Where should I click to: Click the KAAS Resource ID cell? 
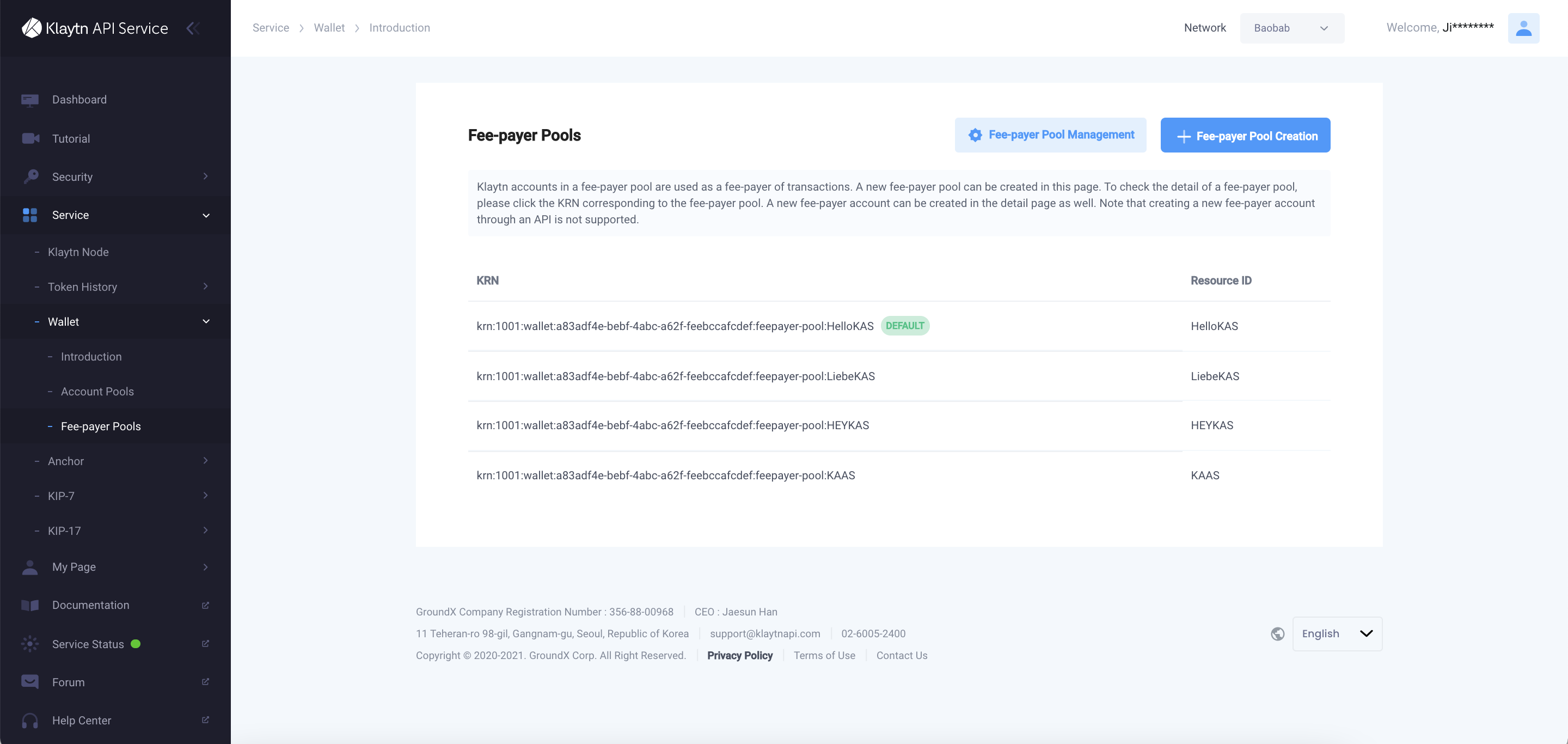1205,475
